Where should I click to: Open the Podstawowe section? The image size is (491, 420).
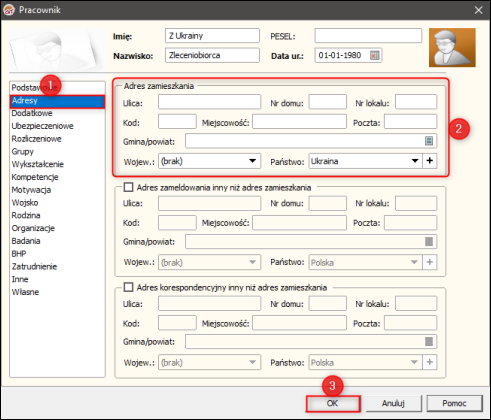click(x=35, y=87)
